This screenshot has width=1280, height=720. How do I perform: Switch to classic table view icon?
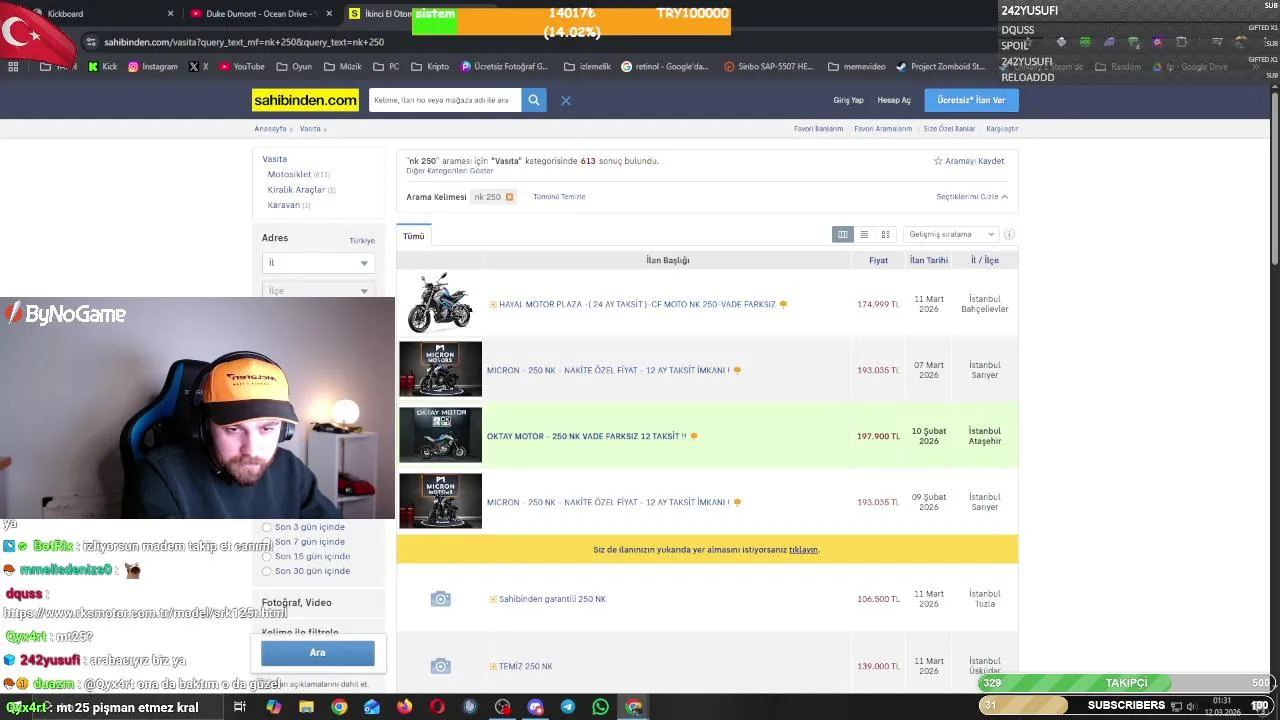843,234
